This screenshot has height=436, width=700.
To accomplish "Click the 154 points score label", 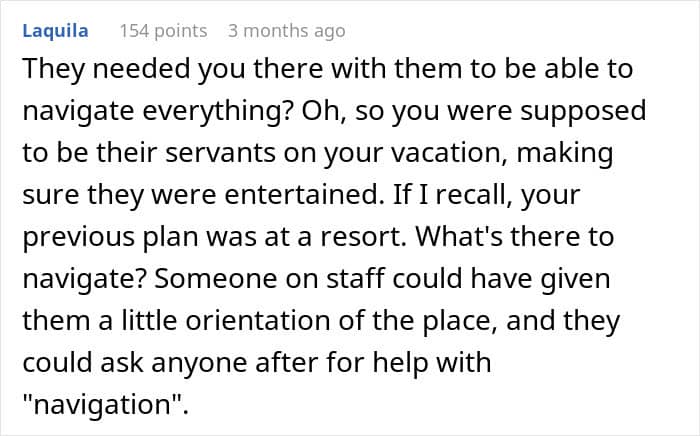I will [x=163, y=31].
